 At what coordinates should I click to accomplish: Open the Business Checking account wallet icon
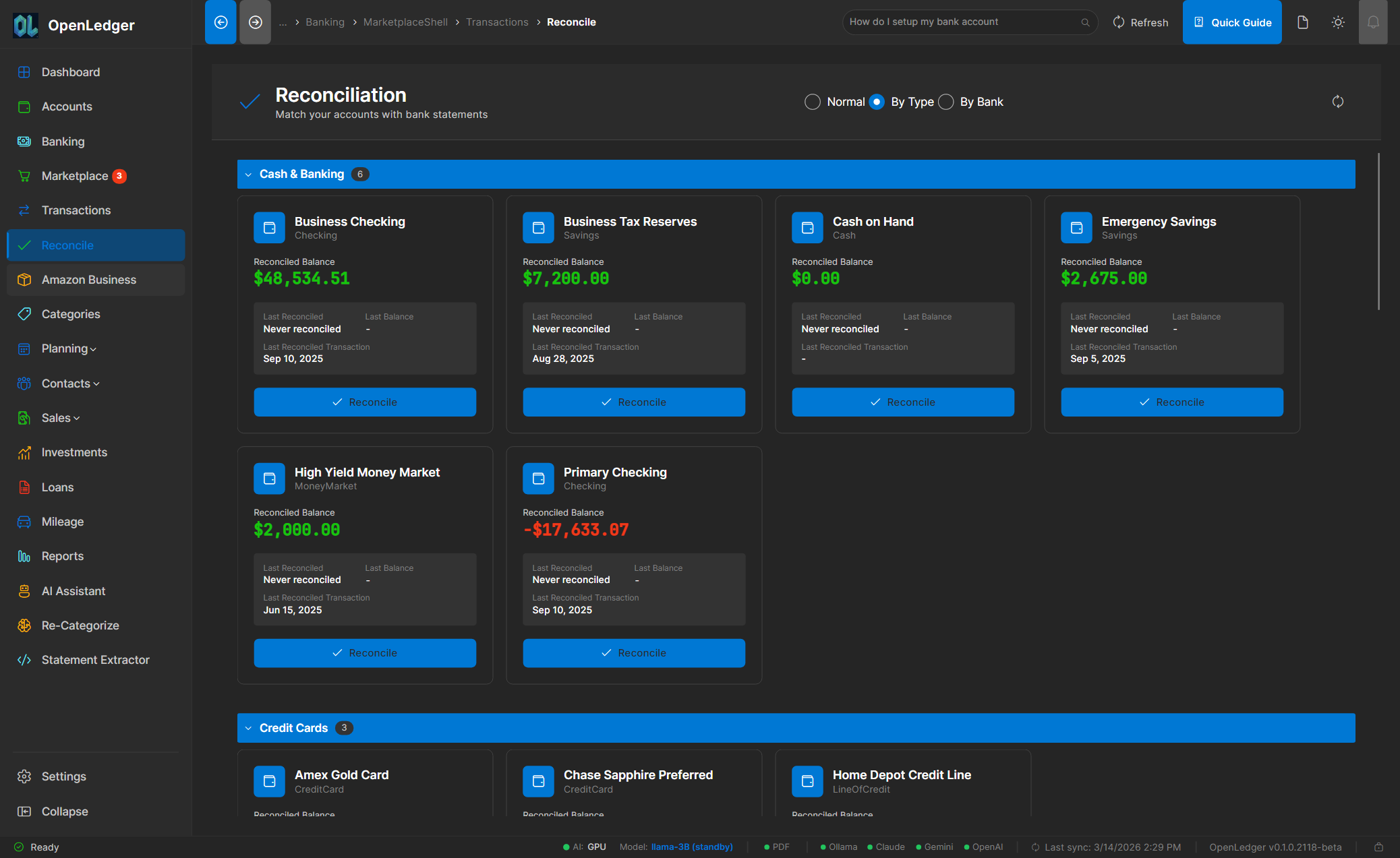pos(269,228)
